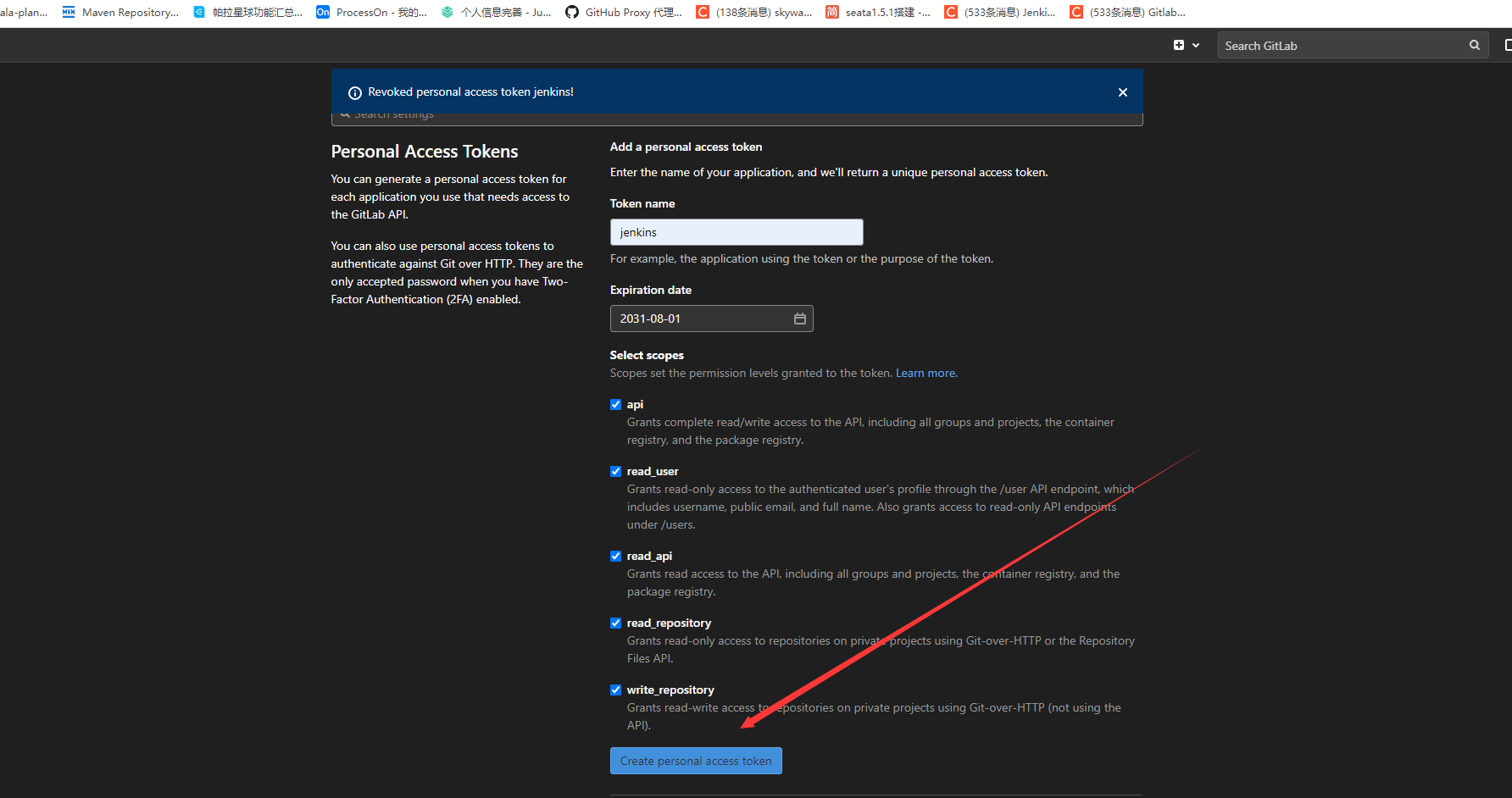
Task: Open the Gitlab... CSDN bookmark
Action: (1128, 12)
